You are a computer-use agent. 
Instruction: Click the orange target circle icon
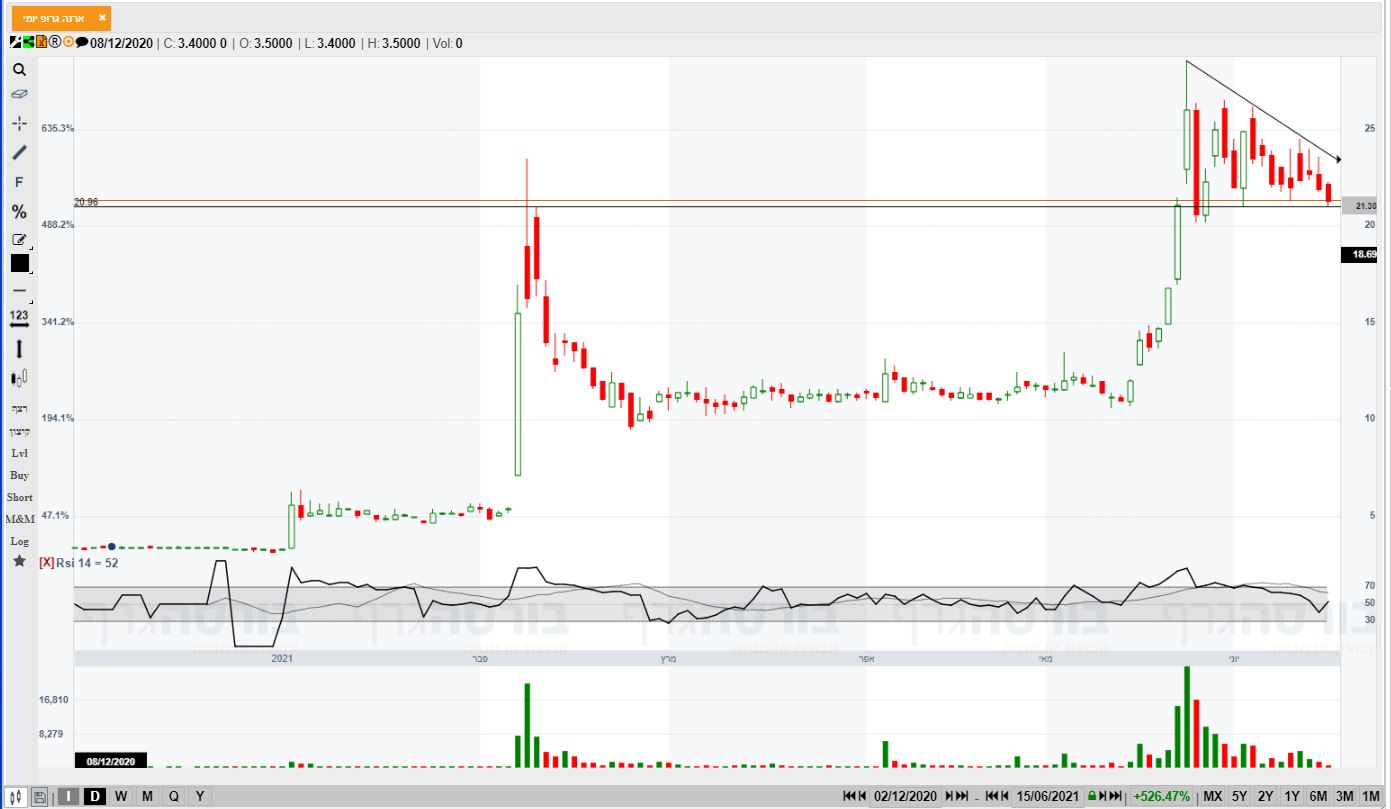point(68,42)
